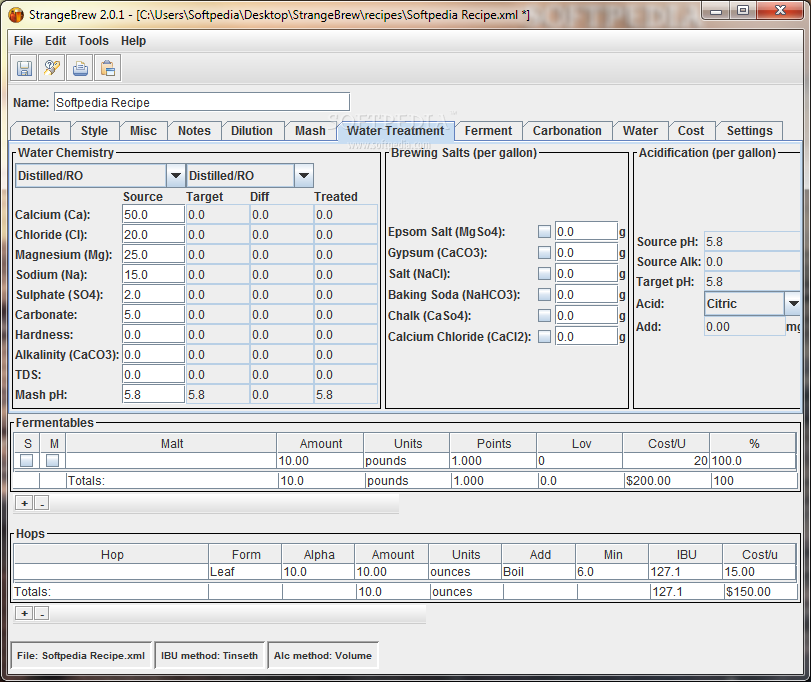Enable the Salt (NaCl) checkbox
811x682 pixels.
click(544, 274)
